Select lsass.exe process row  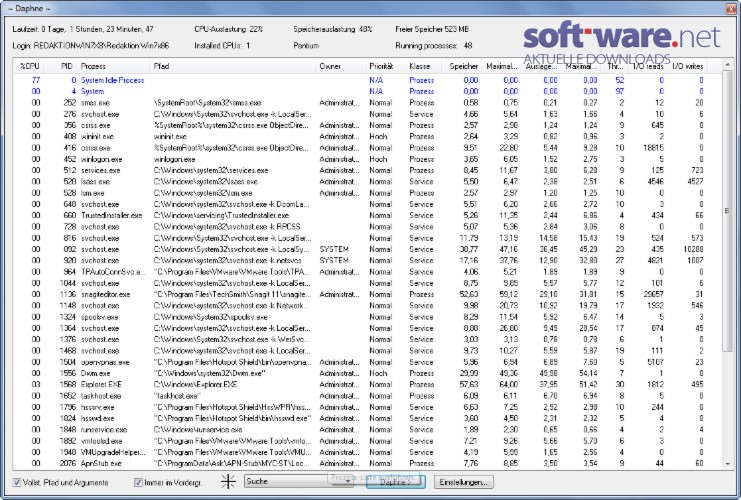coord(362,181)
